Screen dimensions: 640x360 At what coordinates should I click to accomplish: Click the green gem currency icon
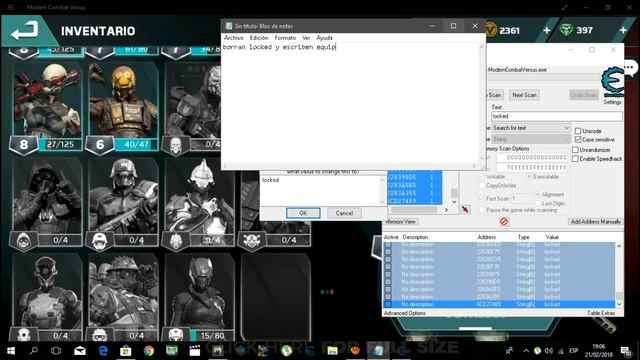coord(566,30)
